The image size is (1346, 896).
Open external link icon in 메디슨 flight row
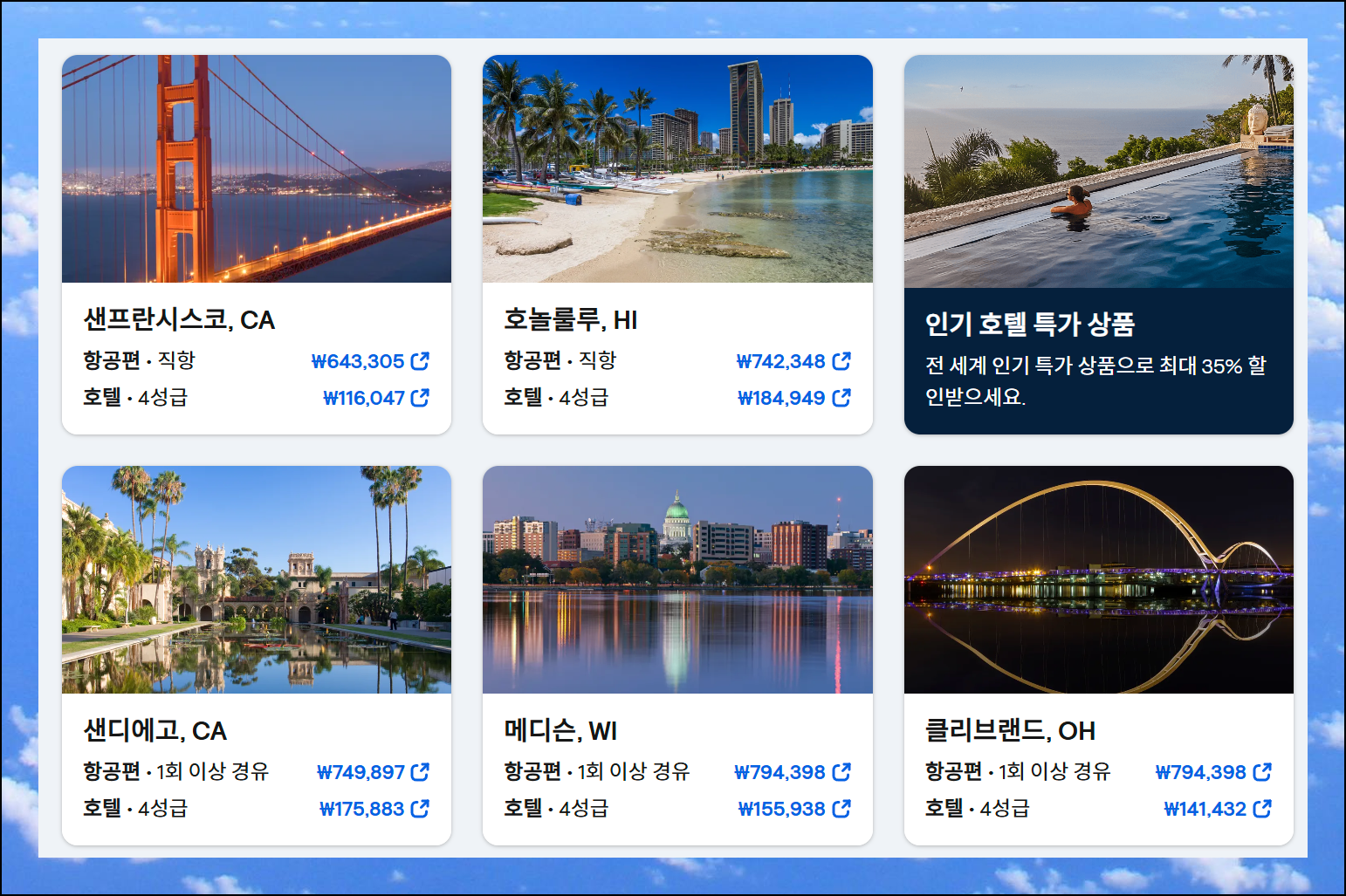coord(841,772)
